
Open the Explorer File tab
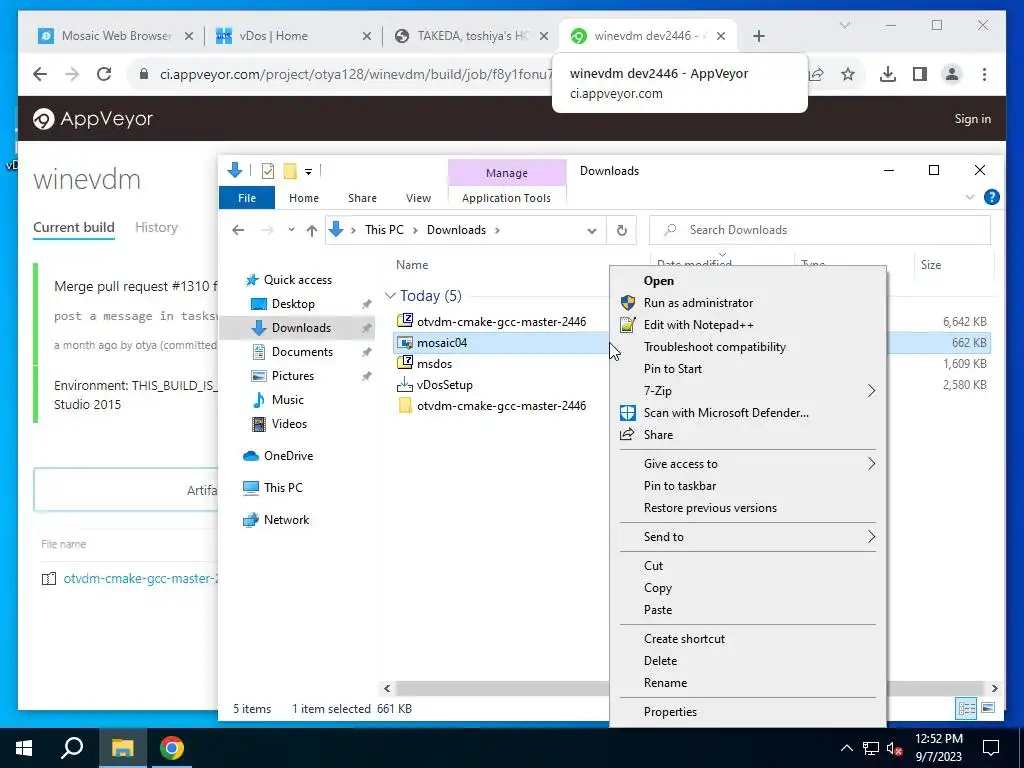247,198
